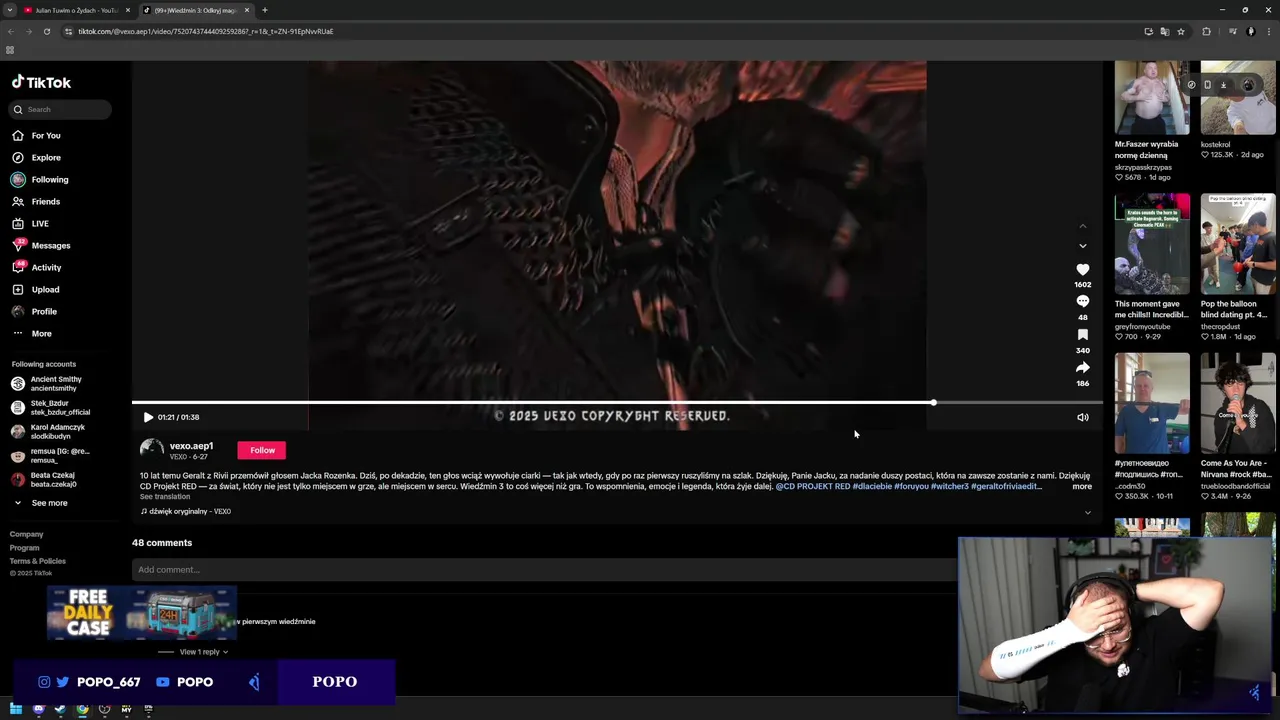Open your Profile page
1280x720 pixels.
(35, 311)
